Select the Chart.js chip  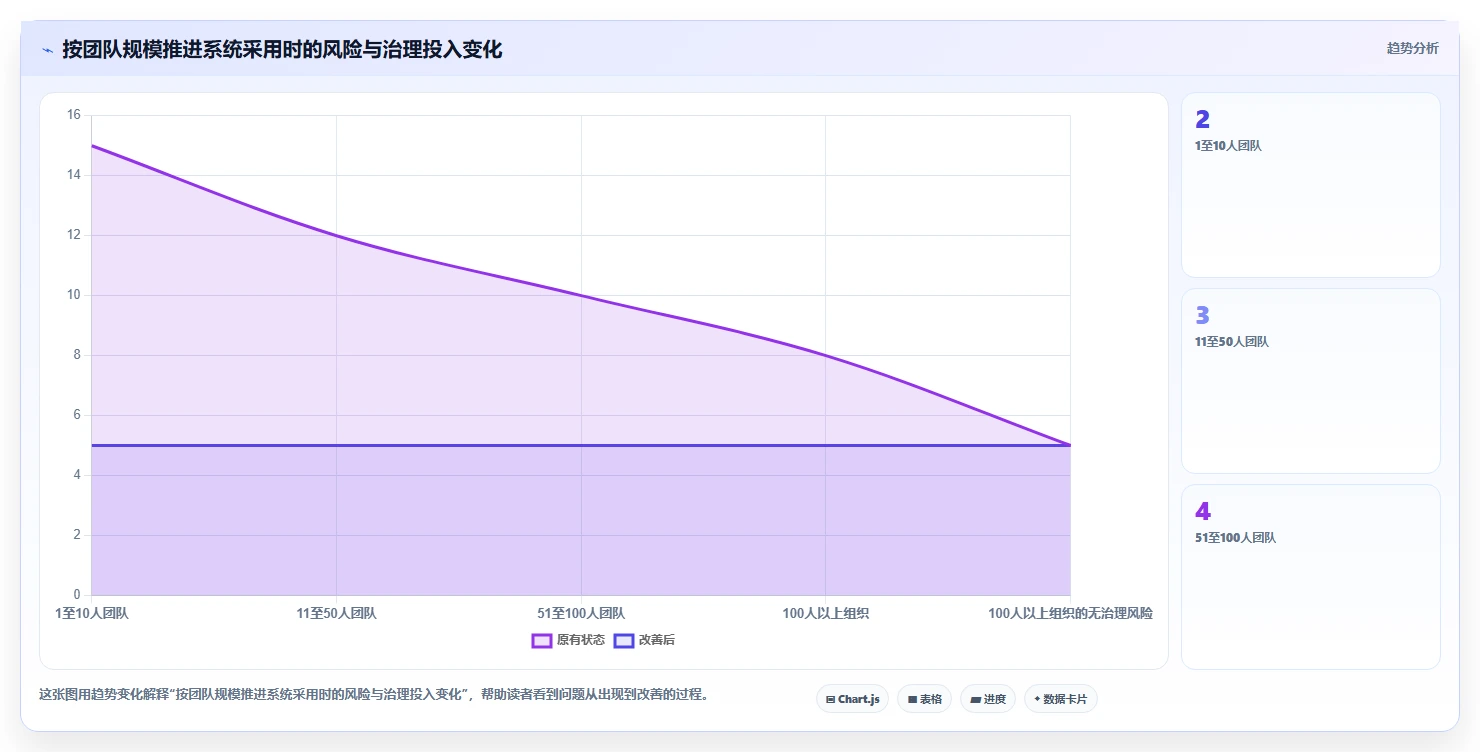[852, 699]
